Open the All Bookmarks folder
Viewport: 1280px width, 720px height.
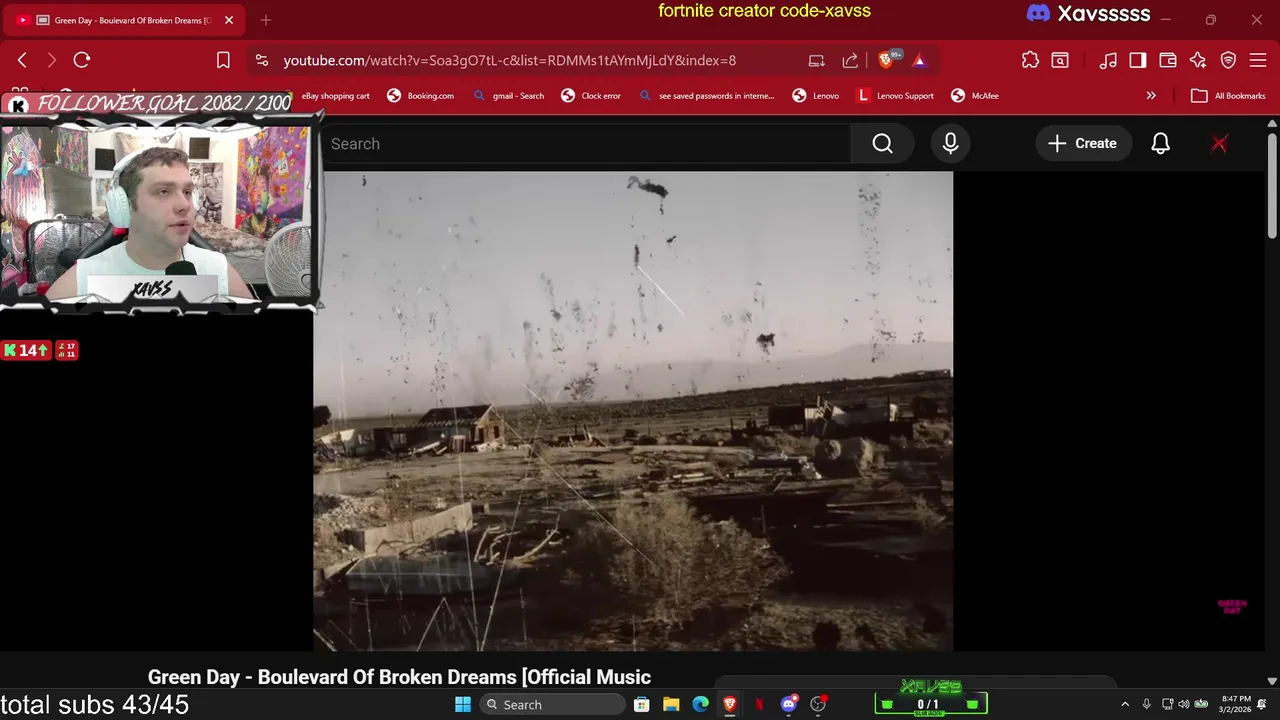coord(1228,96)
